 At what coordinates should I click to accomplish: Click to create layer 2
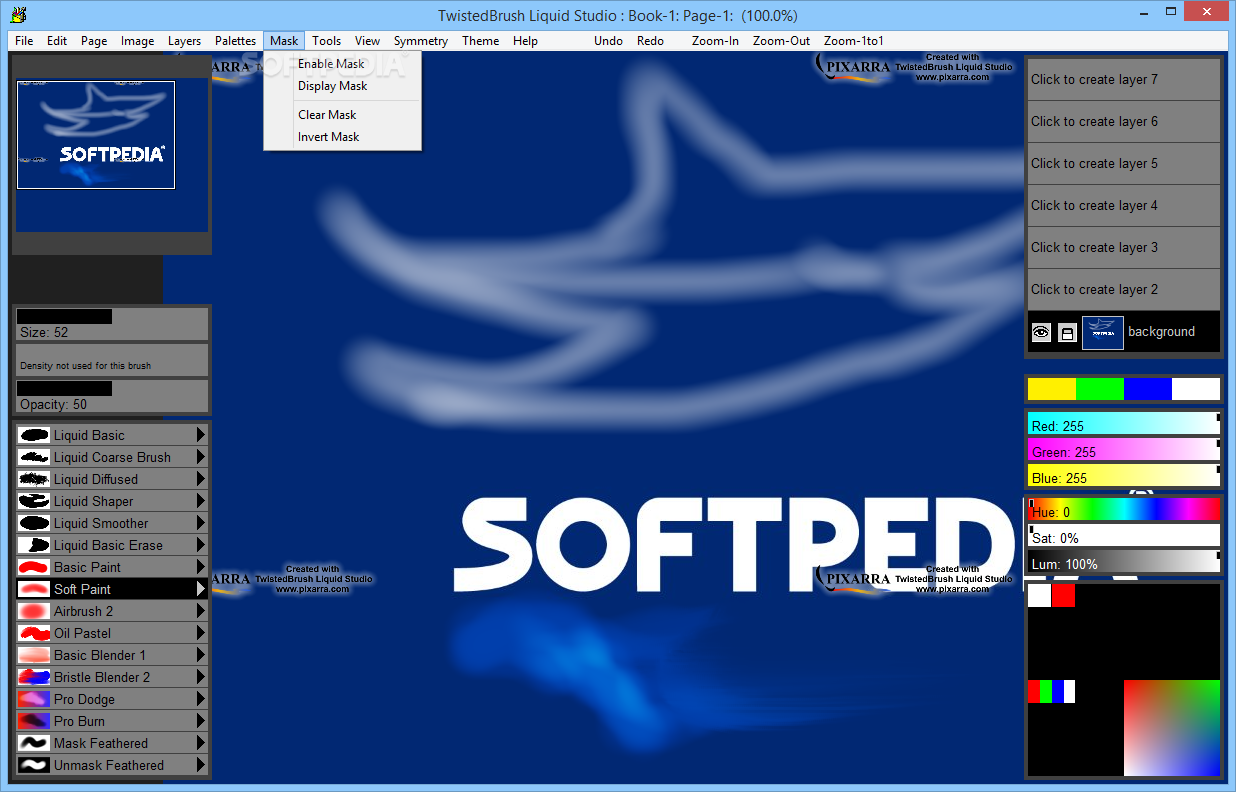[1123, 289]
